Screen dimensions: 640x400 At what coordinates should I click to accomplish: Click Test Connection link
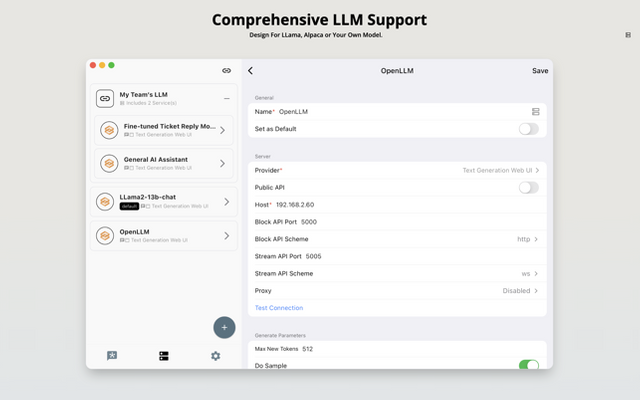pos(279,308)
